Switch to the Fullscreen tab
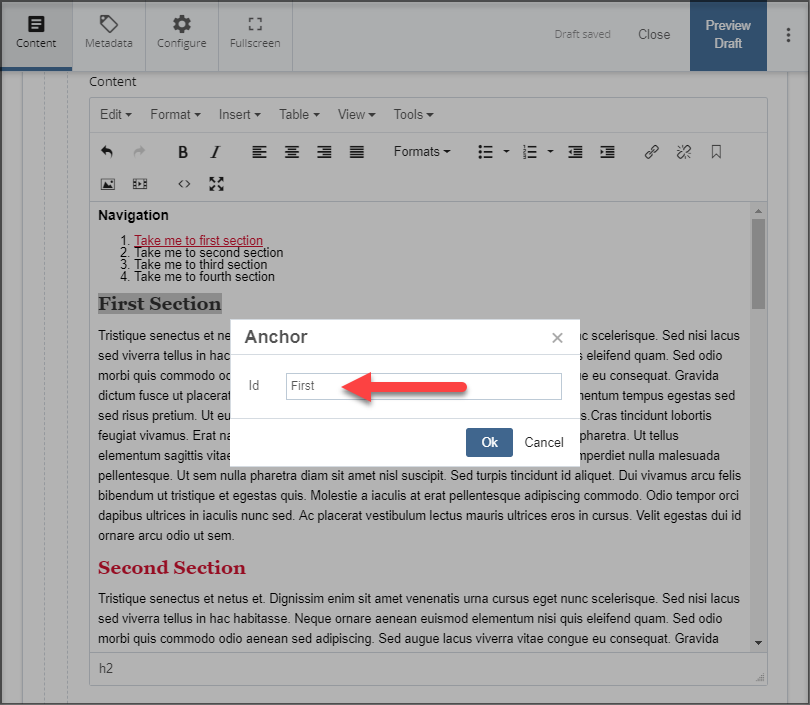 click(255, 35)
